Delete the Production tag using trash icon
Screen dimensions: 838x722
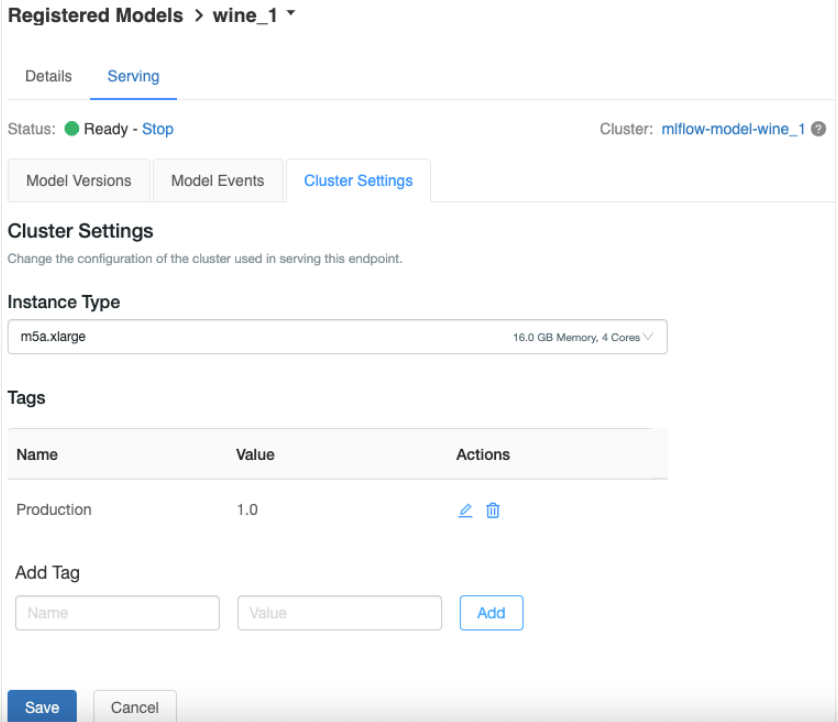pos(493,510)
